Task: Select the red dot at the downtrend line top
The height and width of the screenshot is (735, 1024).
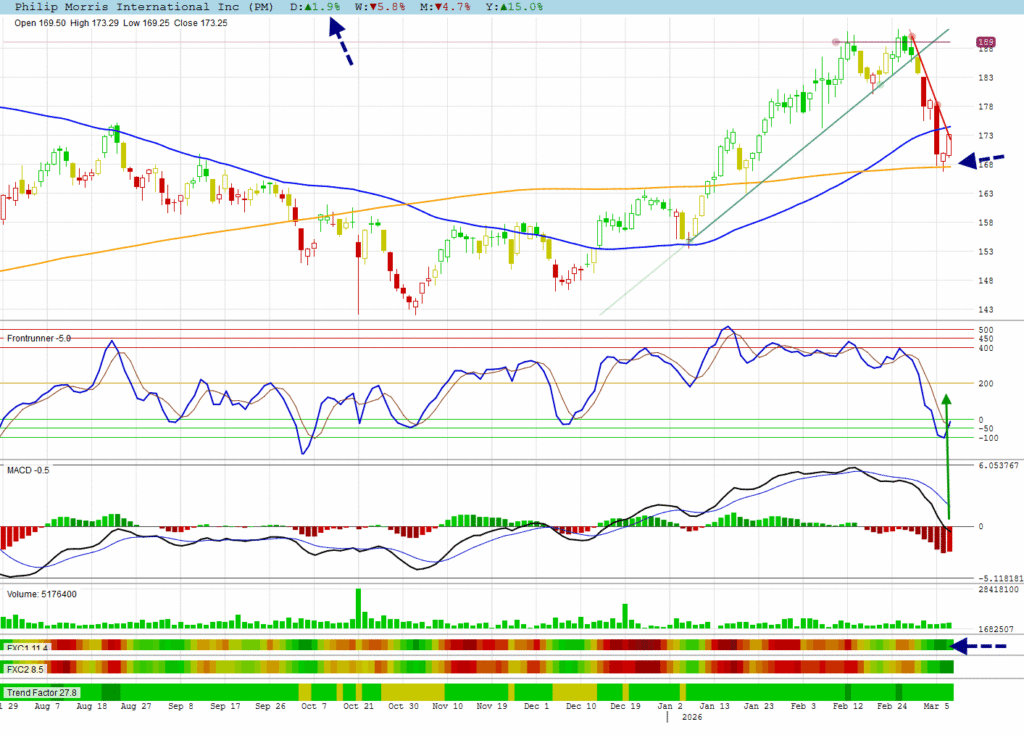Action: coord(910,36)
